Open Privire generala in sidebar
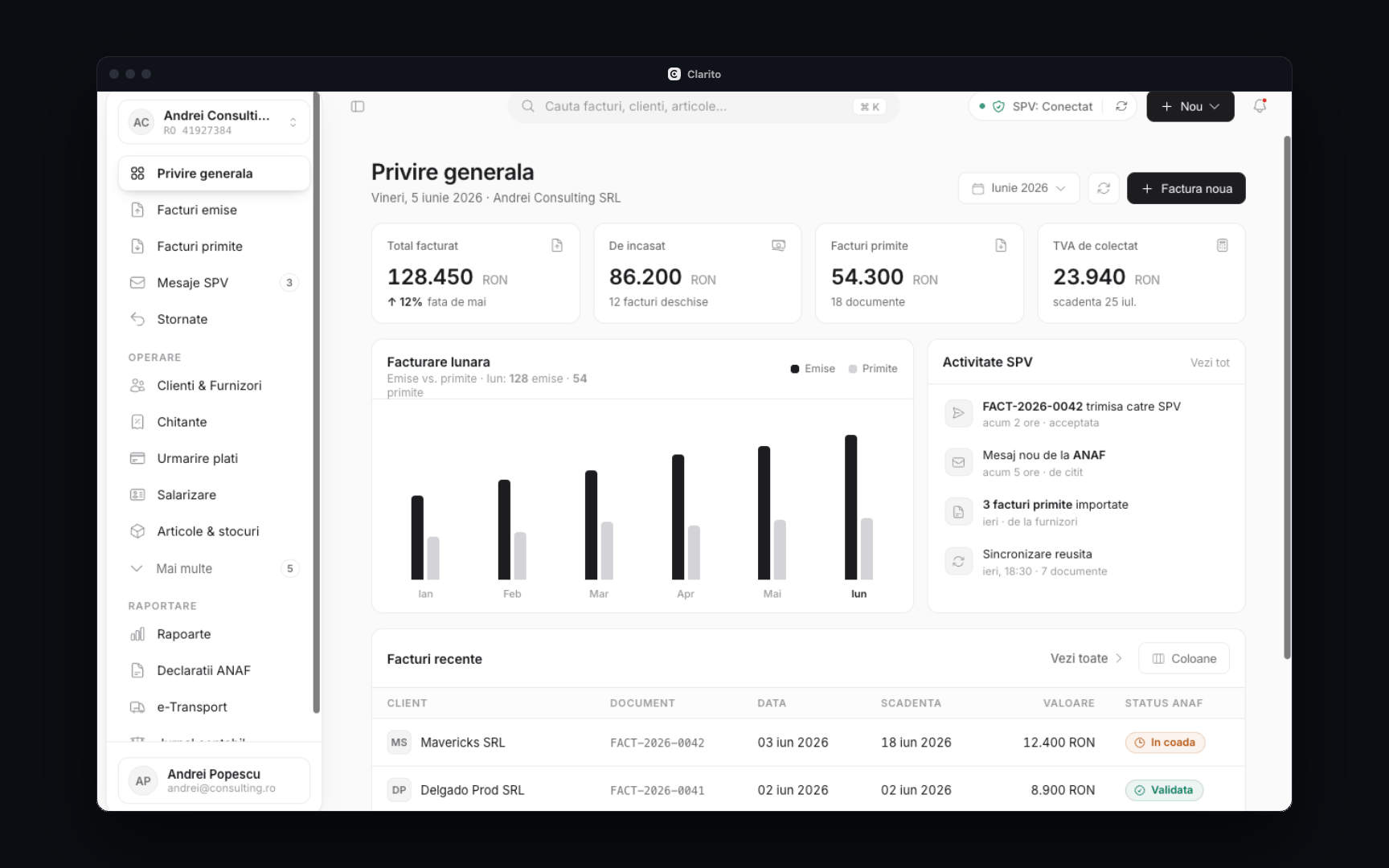The width and height of the screenshot is (1389, 868). pos(214,174)
